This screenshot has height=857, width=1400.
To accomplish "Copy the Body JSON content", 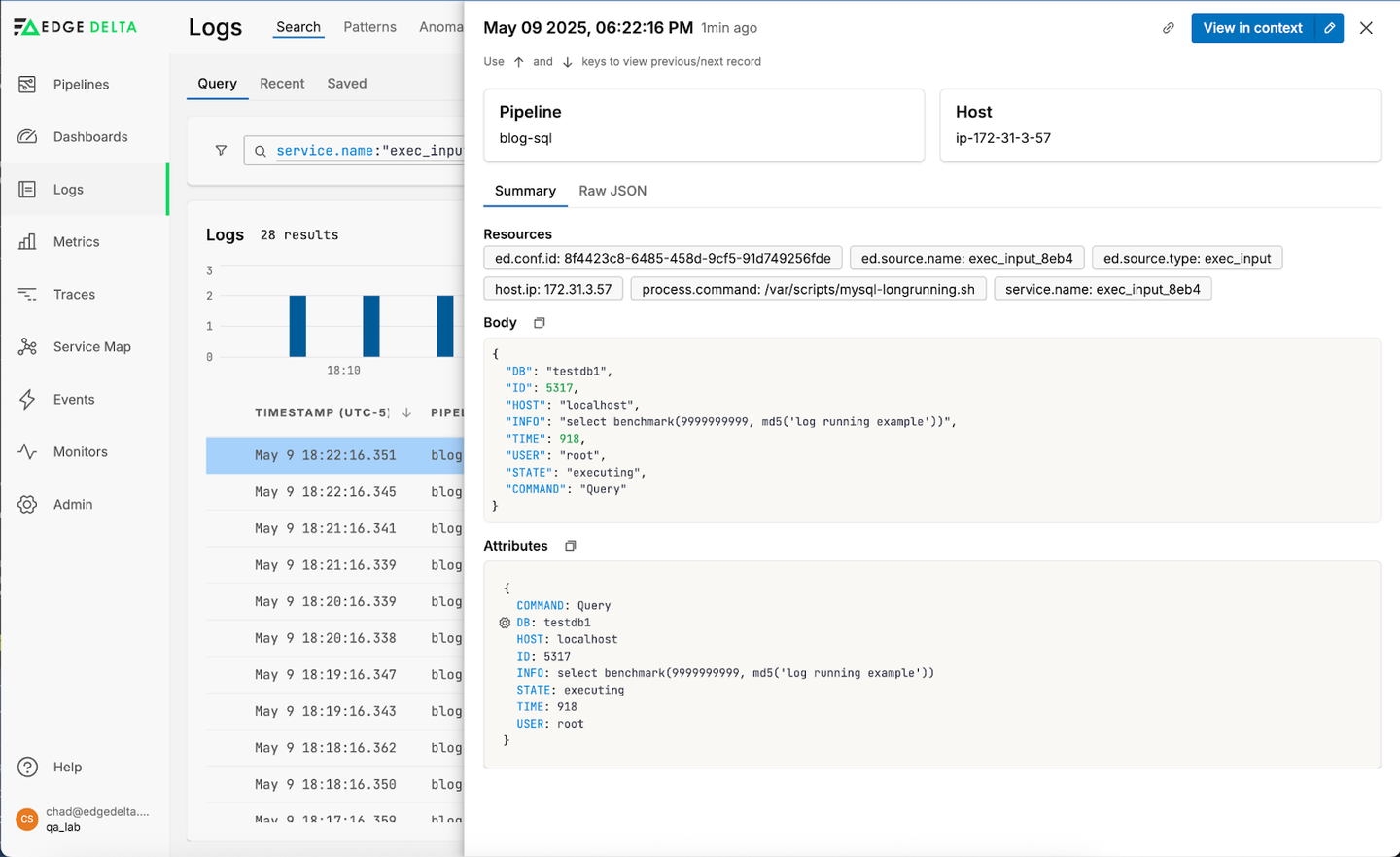I will pos(540,323).
